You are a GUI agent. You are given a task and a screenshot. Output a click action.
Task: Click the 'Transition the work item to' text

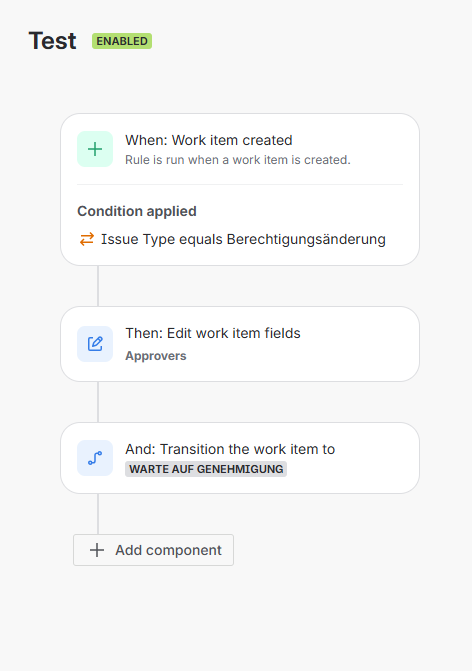pos(248,449)
